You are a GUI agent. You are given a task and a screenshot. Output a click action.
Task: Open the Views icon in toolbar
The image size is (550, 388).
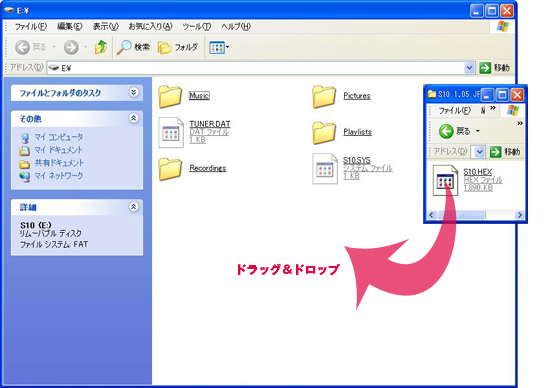point(216,47)
